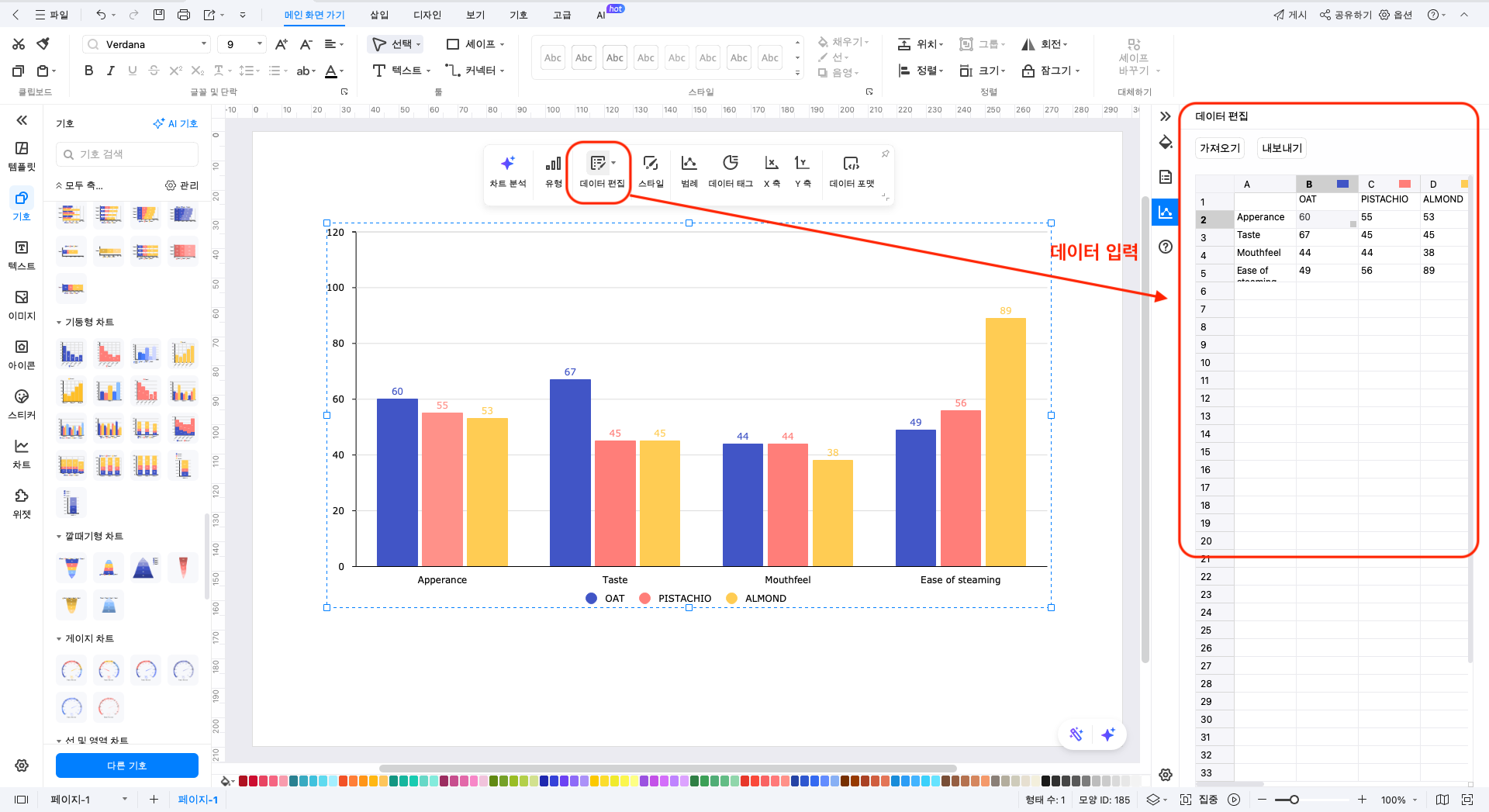Viewport: 1489px width, 812px height.
Task: Select the 이미지 icon in the left sidebar
Action: click(21, 304)
